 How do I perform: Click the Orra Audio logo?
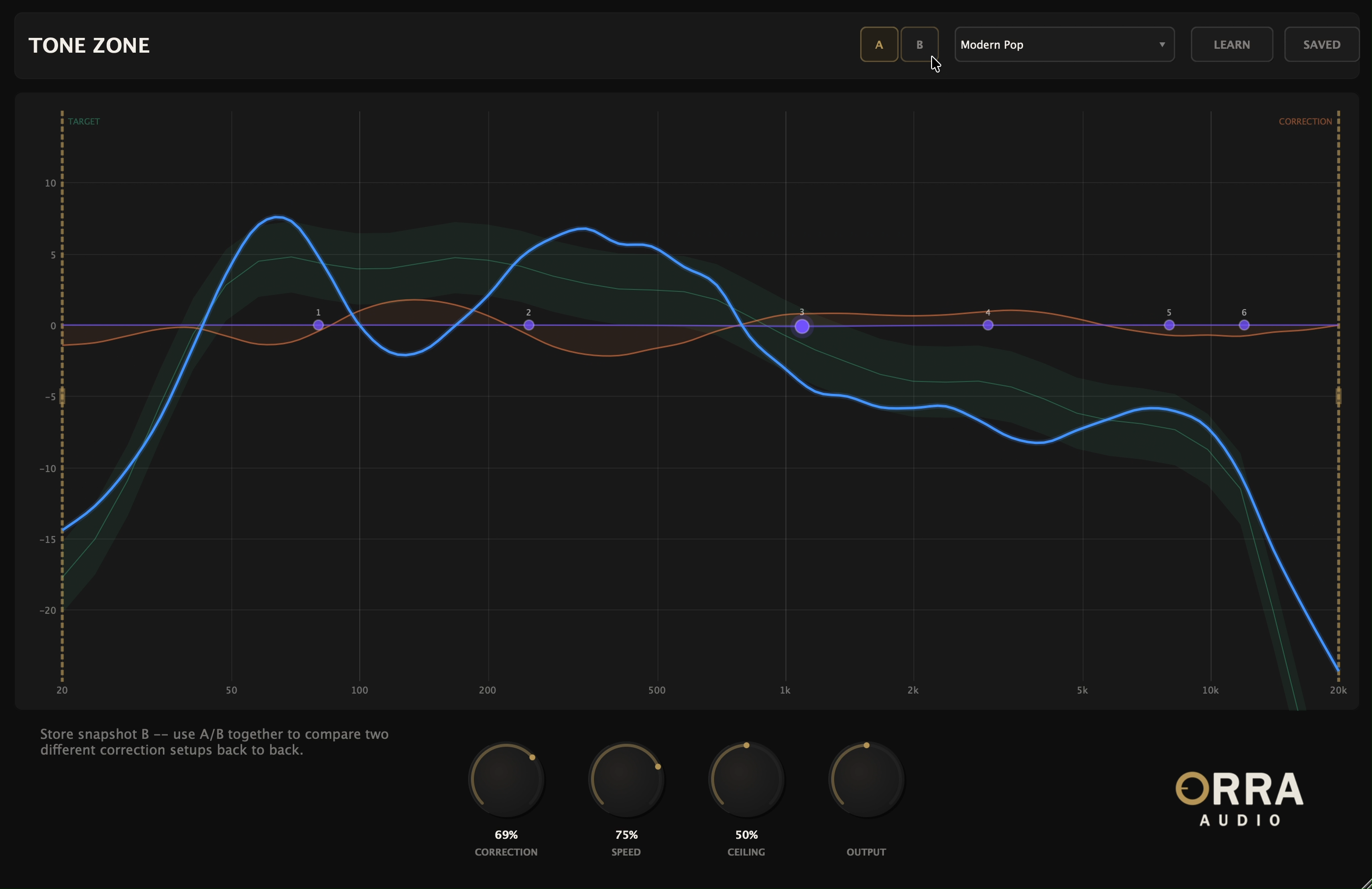coord(1240,798)
